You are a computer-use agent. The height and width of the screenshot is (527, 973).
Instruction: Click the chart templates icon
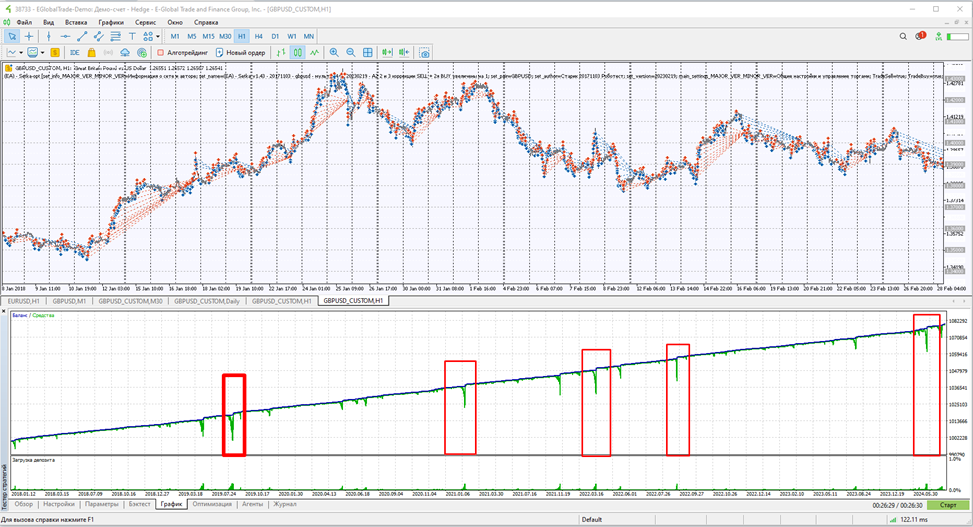[33, 53]
